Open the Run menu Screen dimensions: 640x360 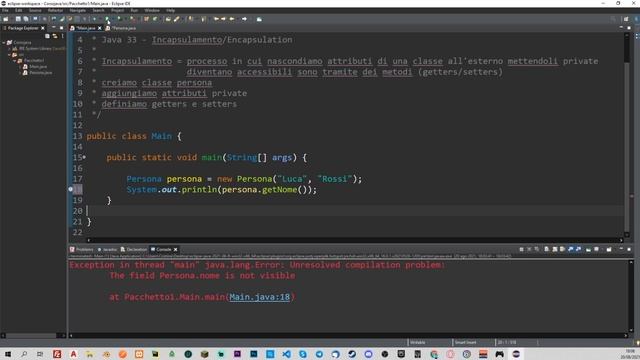click(x=134, y=10)
